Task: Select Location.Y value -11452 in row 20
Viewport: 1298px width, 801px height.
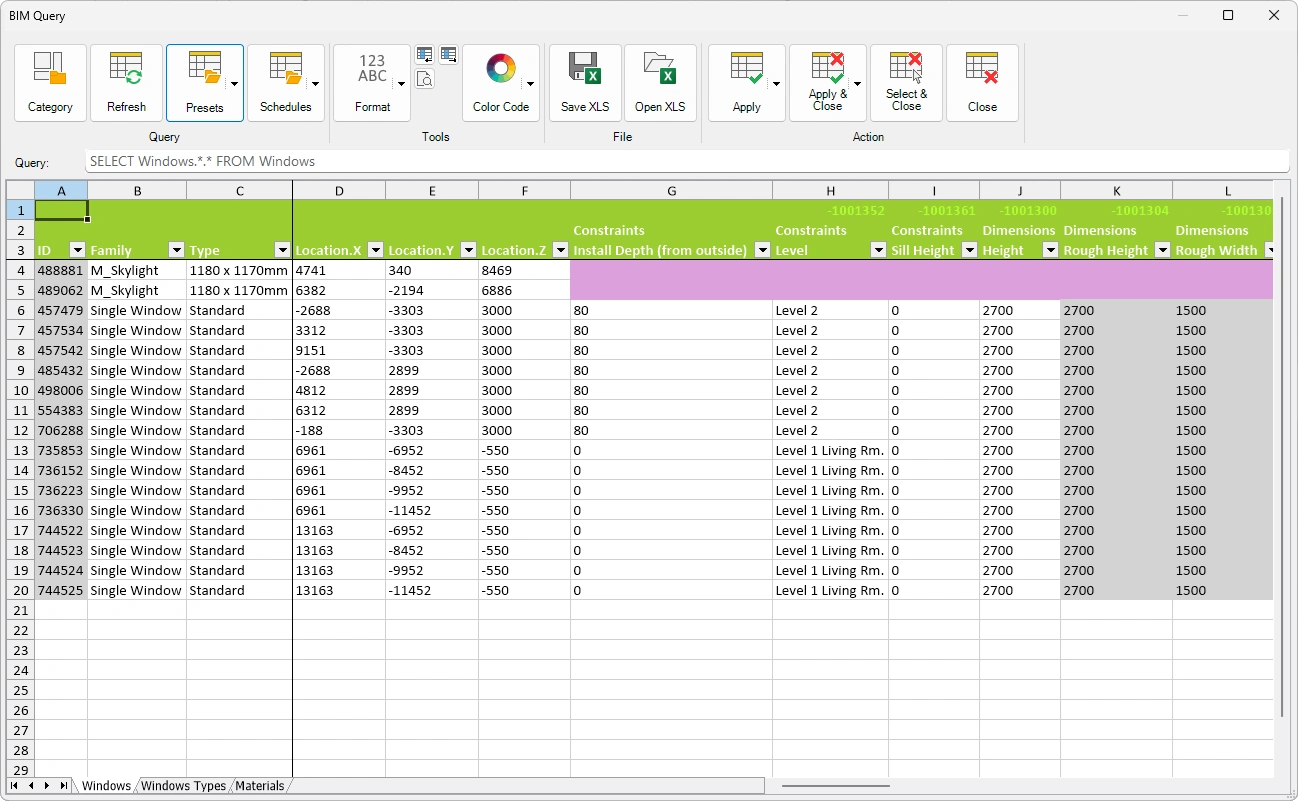Action: (432, 590)
